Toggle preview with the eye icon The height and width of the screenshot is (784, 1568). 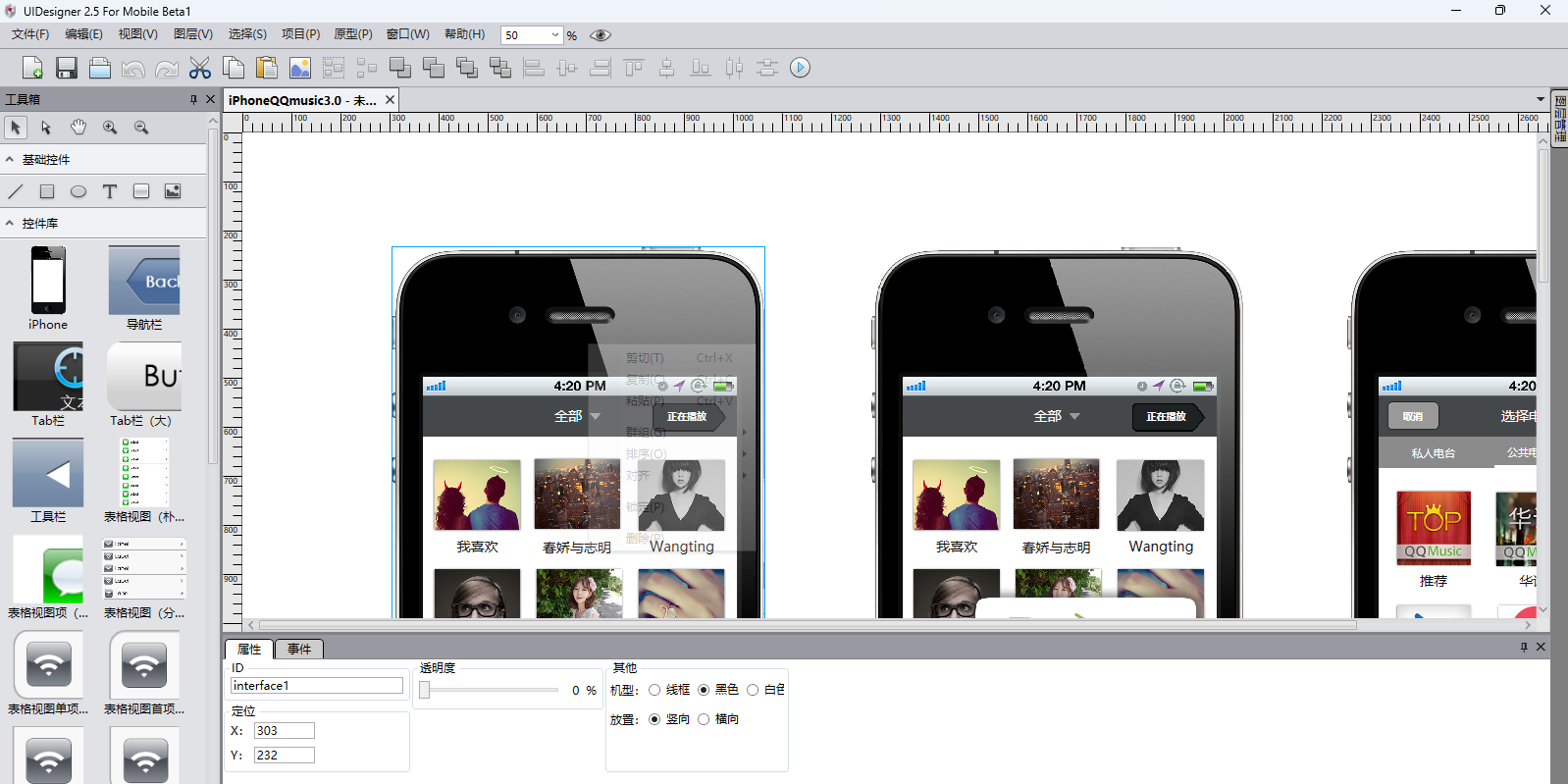pyautogui.click(x=601, y=35)
